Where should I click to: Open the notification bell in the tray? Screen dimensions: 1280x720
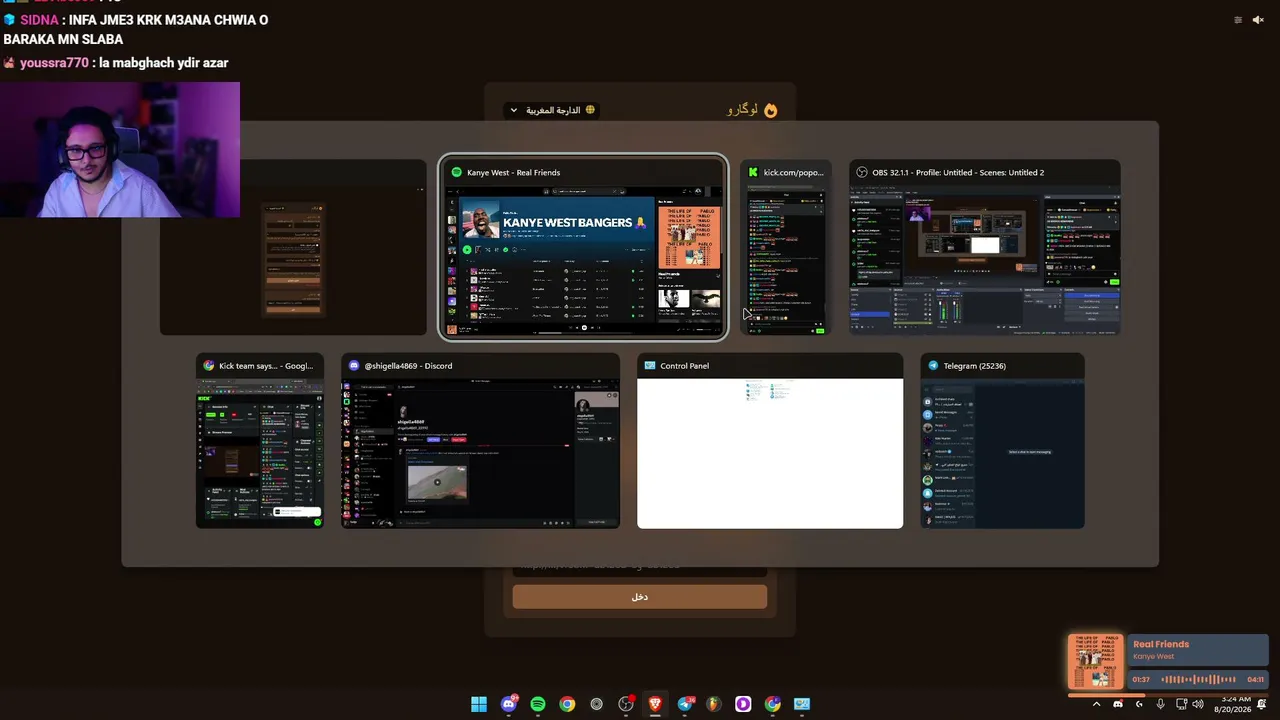[1262, 704]
